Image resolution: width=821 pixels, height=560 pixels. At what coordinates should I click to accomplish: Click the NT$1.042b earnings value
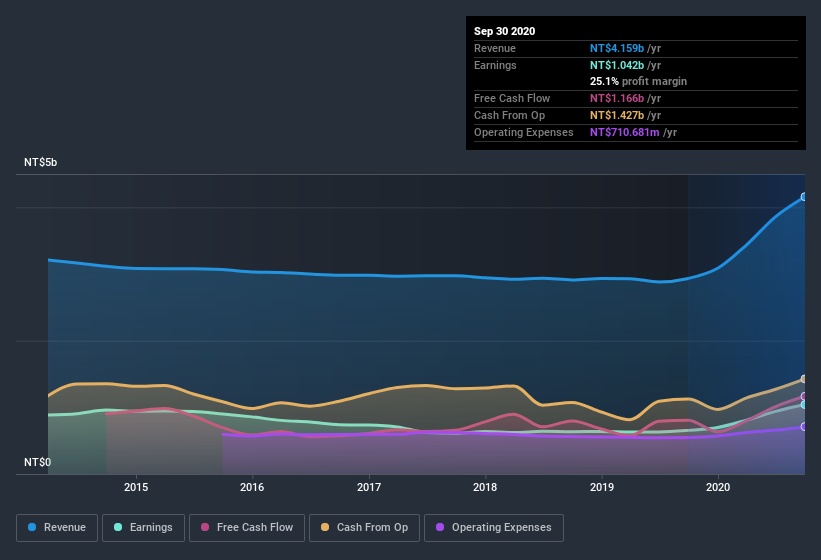(617, 65)
